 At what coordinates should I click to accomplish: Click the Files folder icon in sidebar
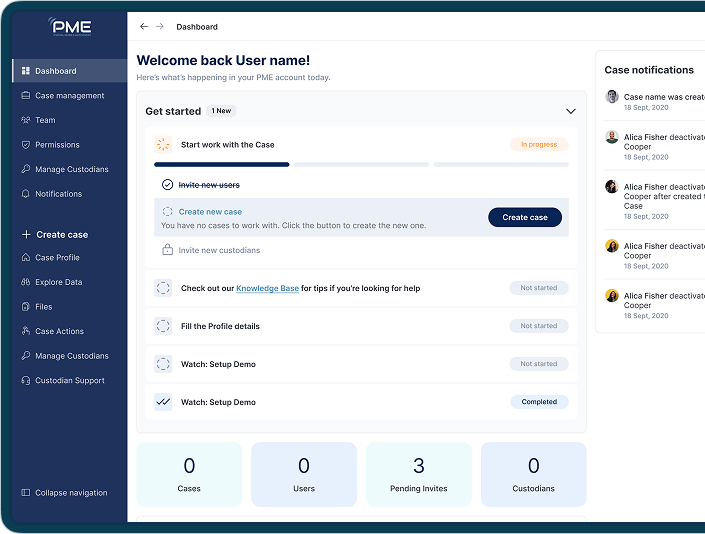[x=26, y=307]
